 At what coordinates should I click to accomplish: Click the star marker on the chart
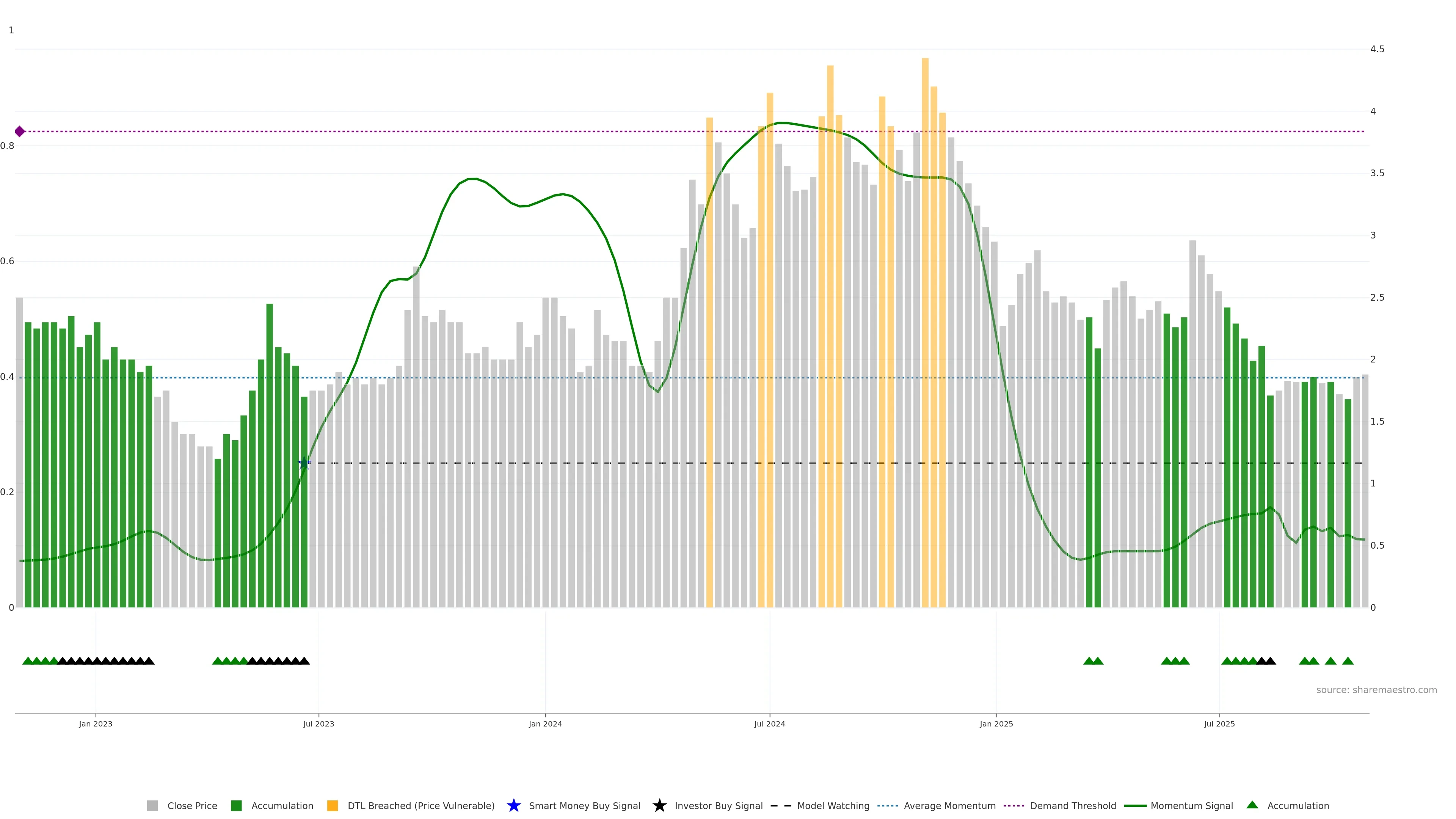[x=304, y=463]
